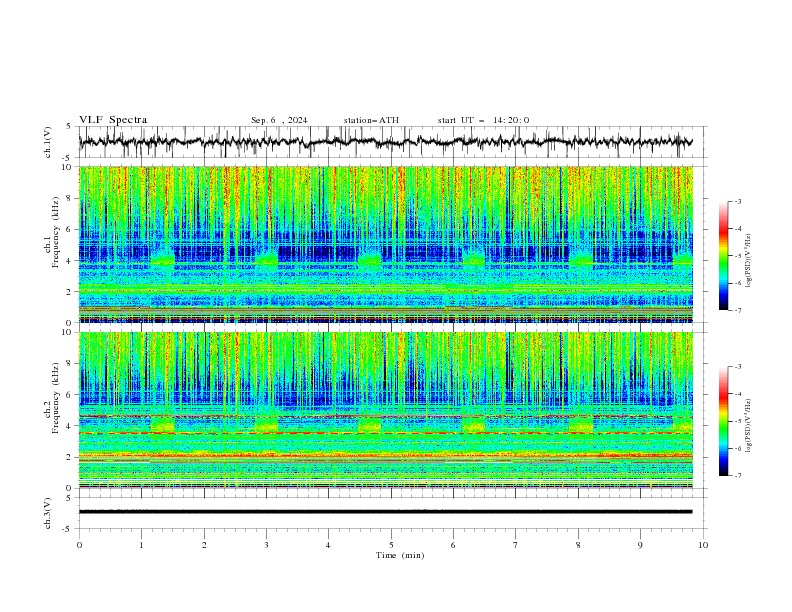Click the ch.2 spectrogram panel
The height and width of the screenshot is (612, 792).
[x=386, y=410]
